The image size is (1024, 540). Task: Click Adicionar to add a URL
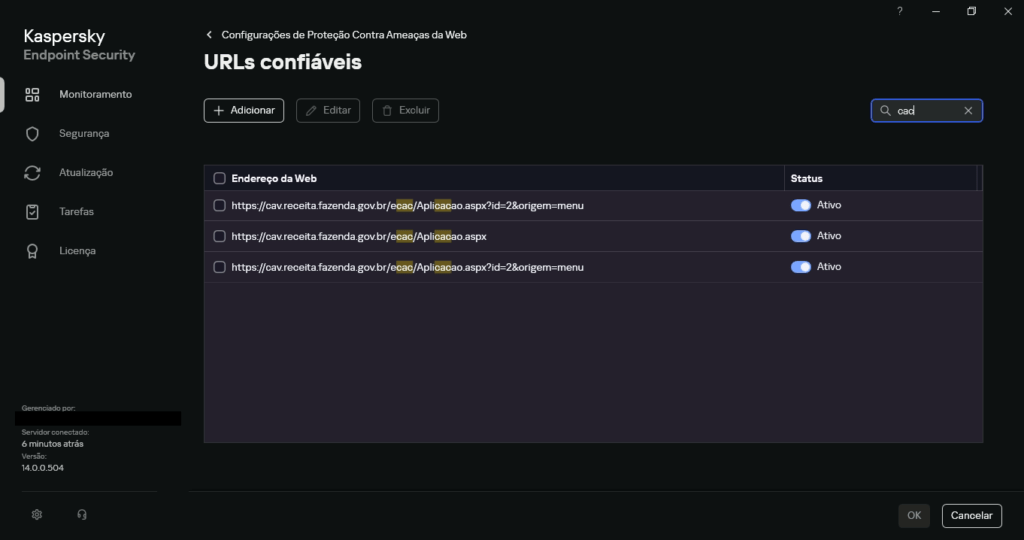point(244,110)
